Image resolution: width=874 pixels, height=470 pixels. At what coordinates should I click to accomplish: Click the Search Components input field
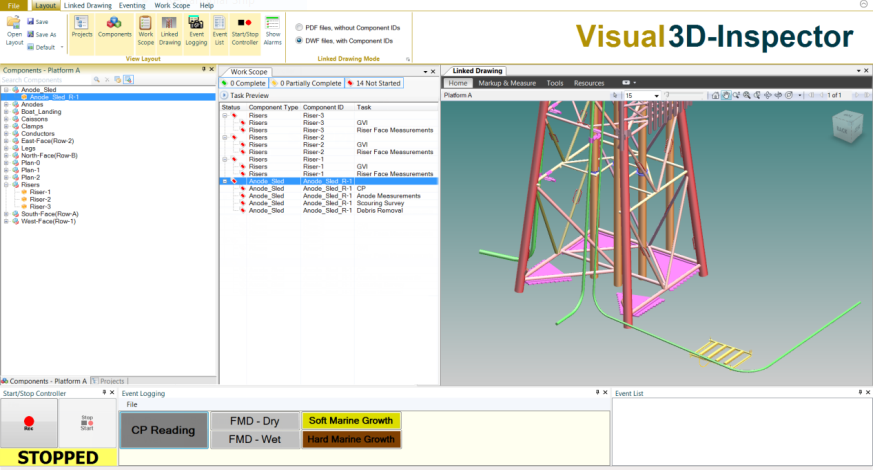coord(47,80)
